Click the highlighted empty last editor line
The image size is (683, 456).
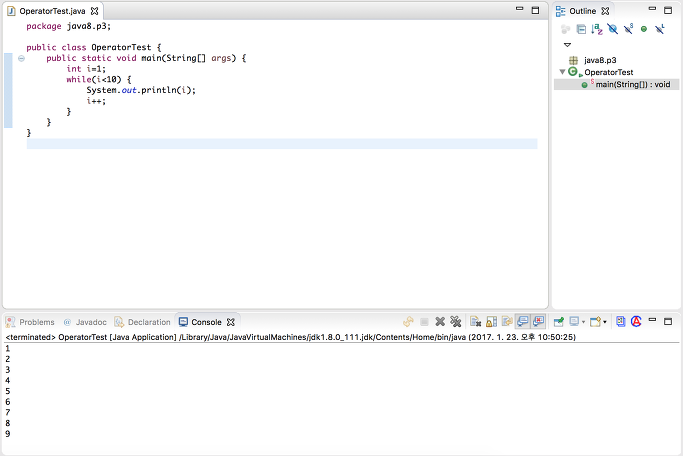point(282,144)
